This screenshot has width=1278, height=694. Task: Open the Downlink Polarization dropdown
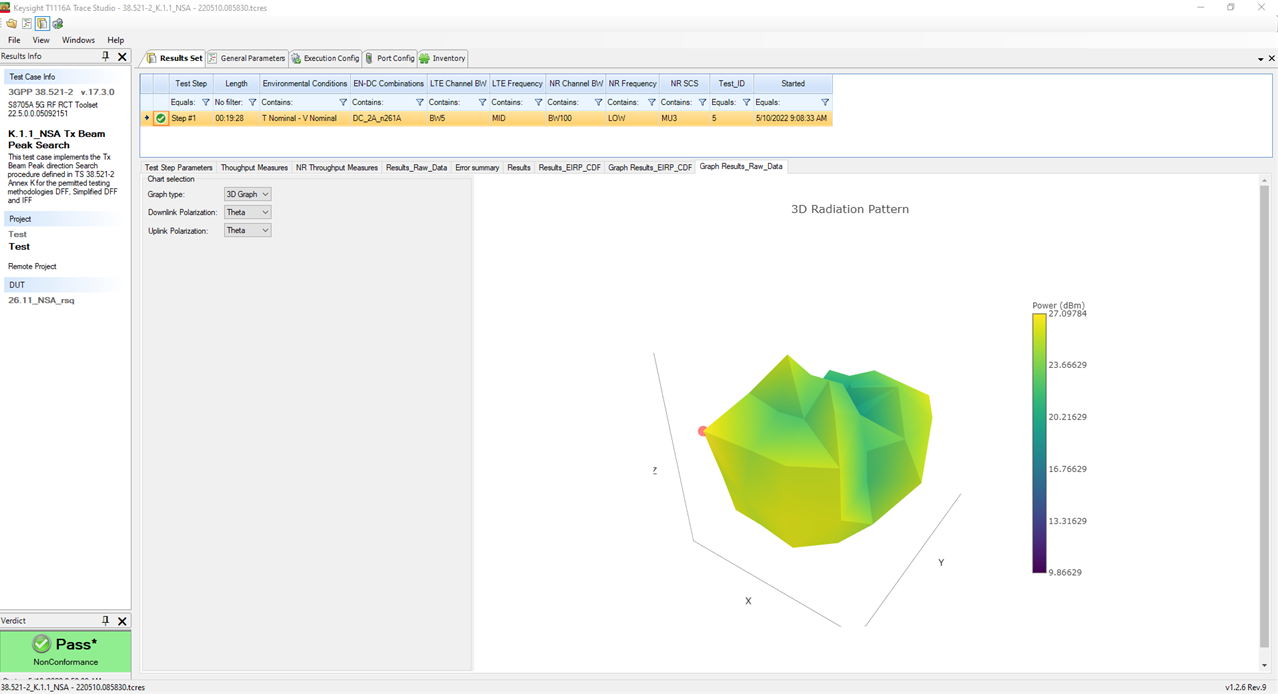click(248, 212)
